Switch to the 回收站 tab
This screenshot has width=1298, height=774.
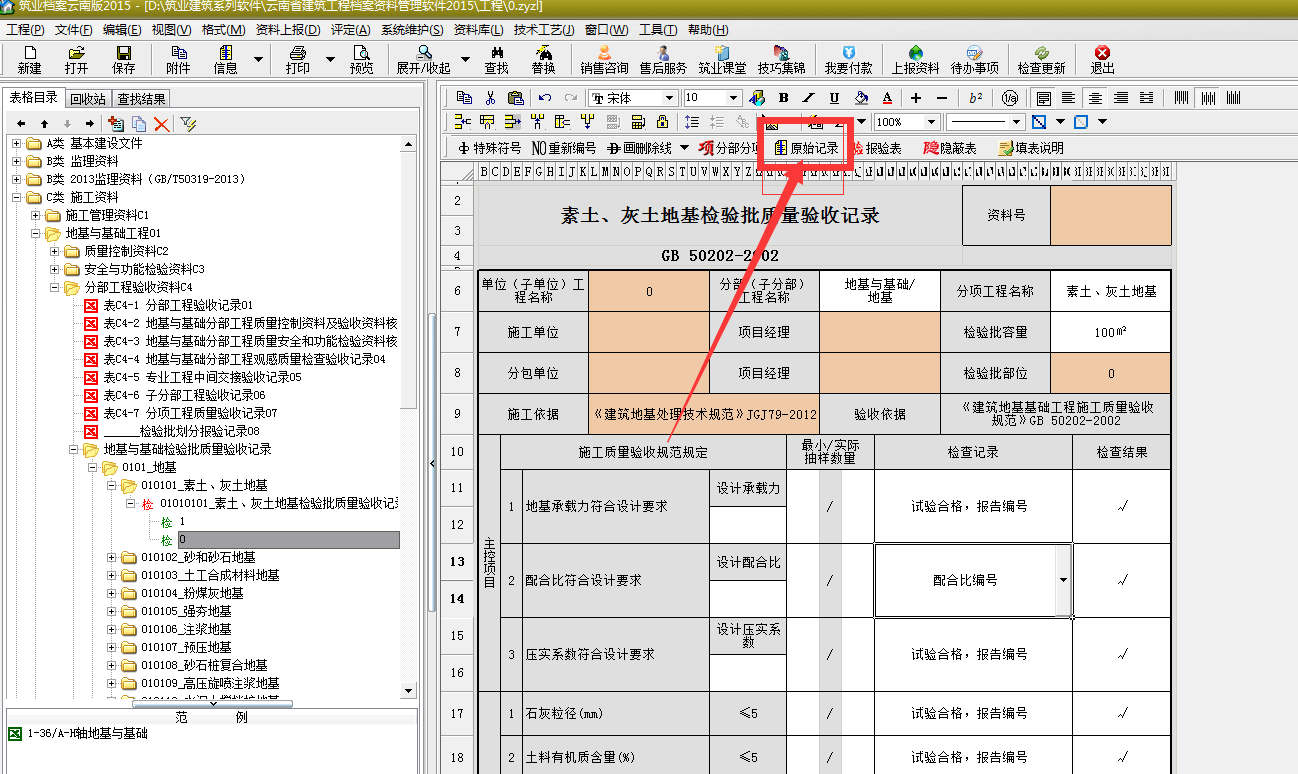[88, 99]
